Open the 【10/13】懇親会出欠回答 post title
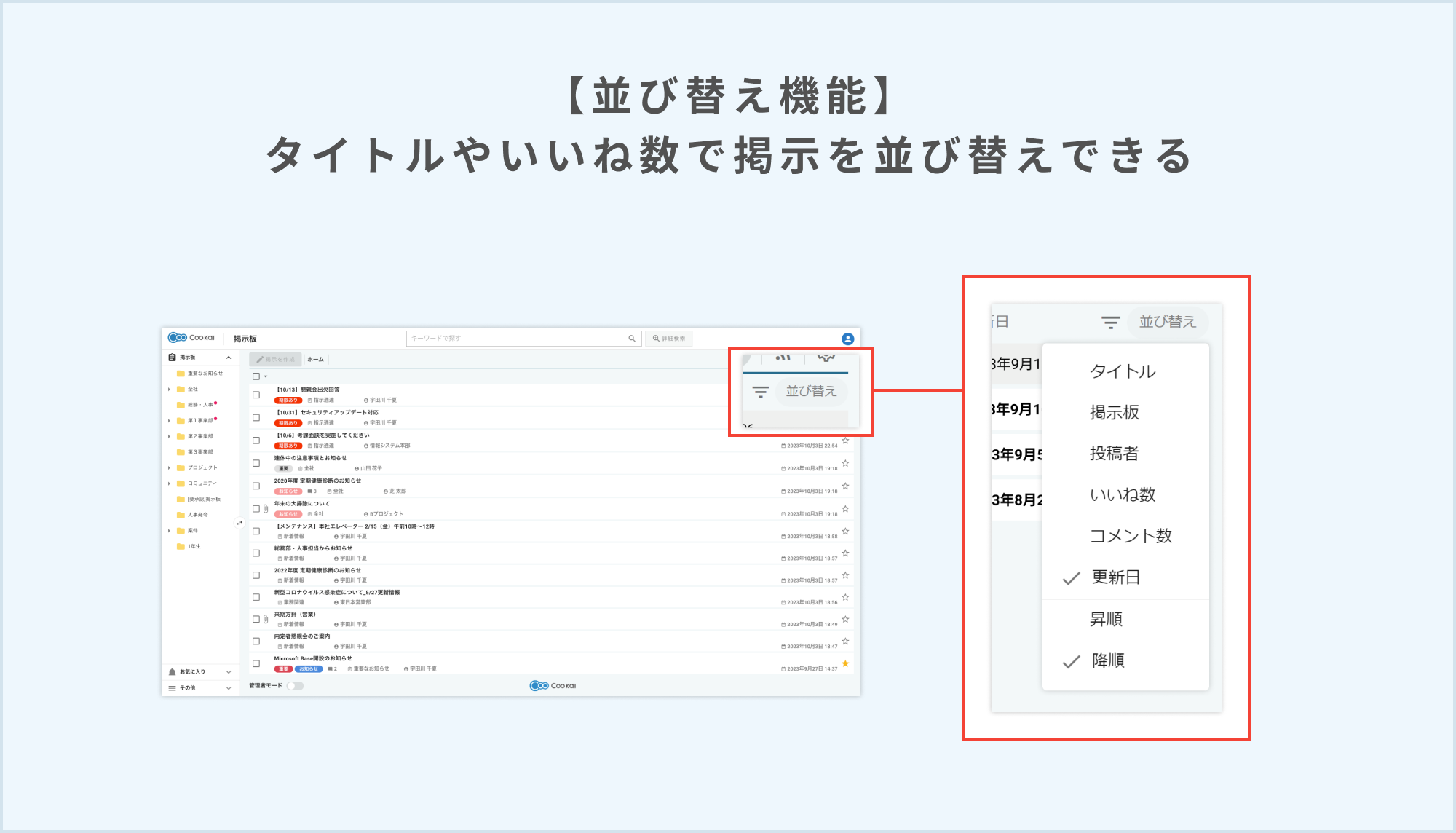The height and width of the screenshot is (833, 1456). tap(308, 390)
